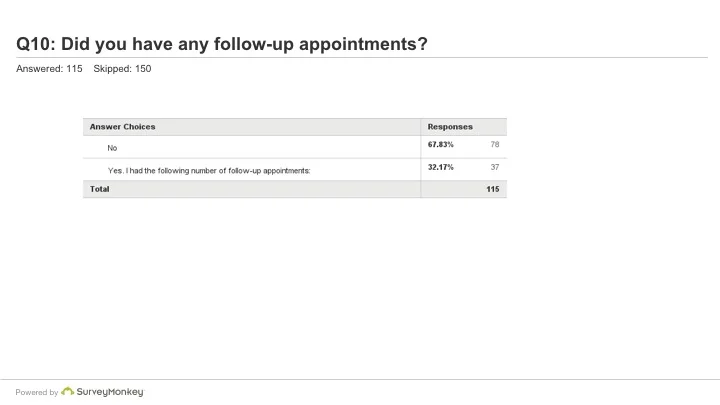Select the 'Yes, I had the following' row
This screenshot has width=720, height=405.
295,169
